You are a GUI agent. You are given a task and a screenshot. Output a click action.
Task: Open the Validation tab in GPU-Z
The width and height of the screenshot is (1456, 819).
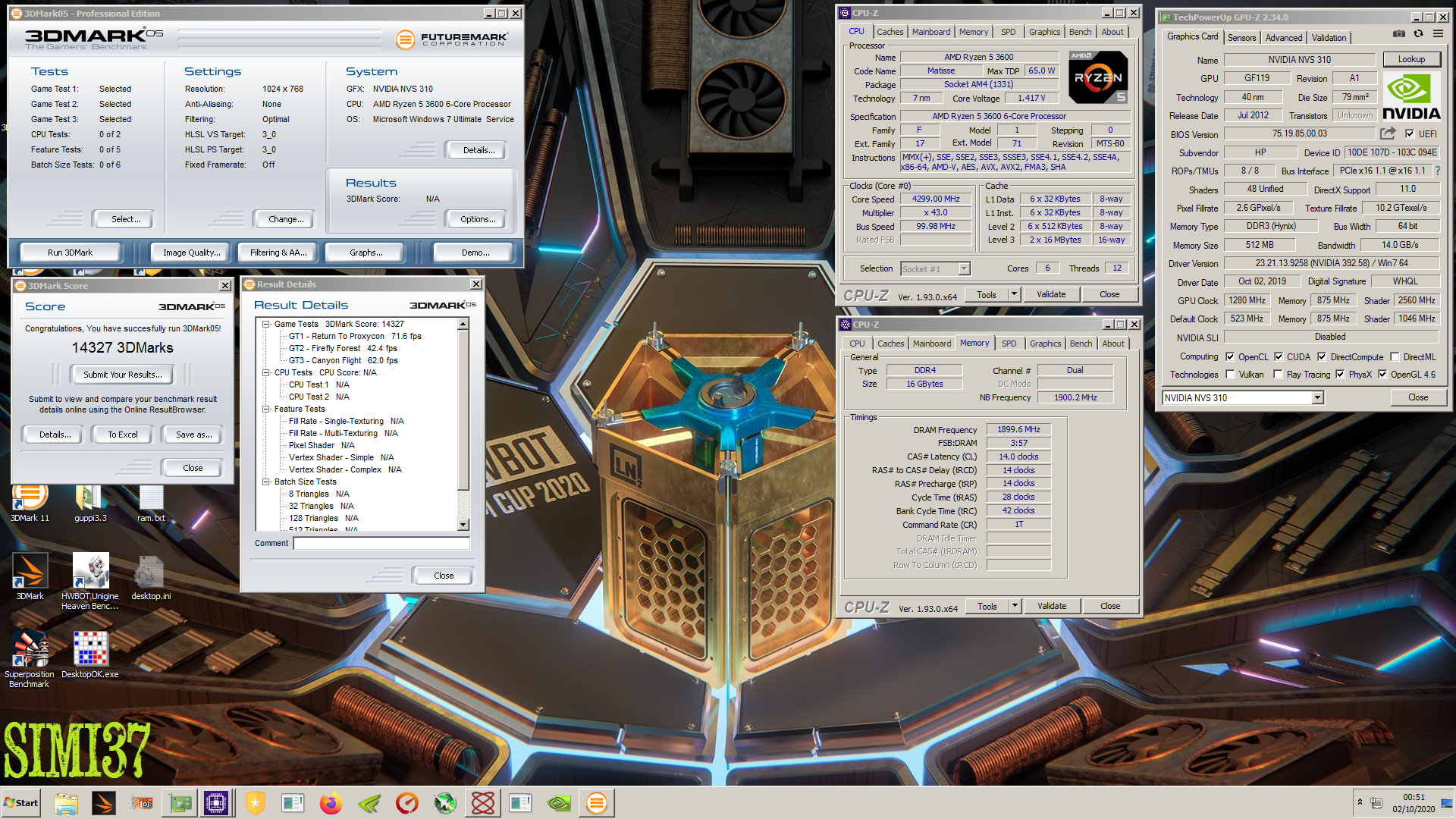(x=1329, y=38)
